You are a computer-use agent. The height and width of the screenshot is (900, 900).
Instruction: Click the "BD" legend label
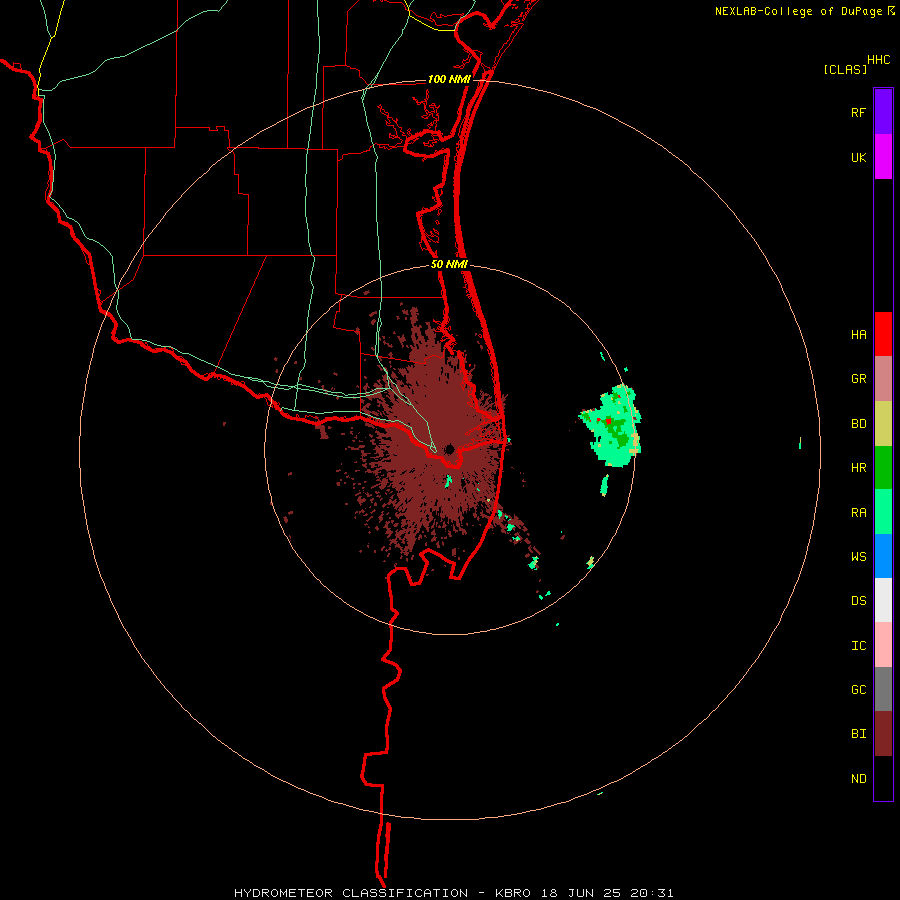pos(858,424)
